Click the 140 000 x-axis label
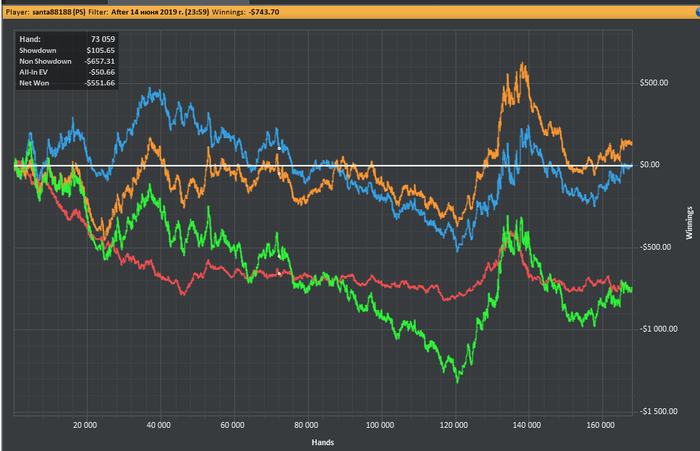Screen dimensions: 700x451 coord(527,425)
